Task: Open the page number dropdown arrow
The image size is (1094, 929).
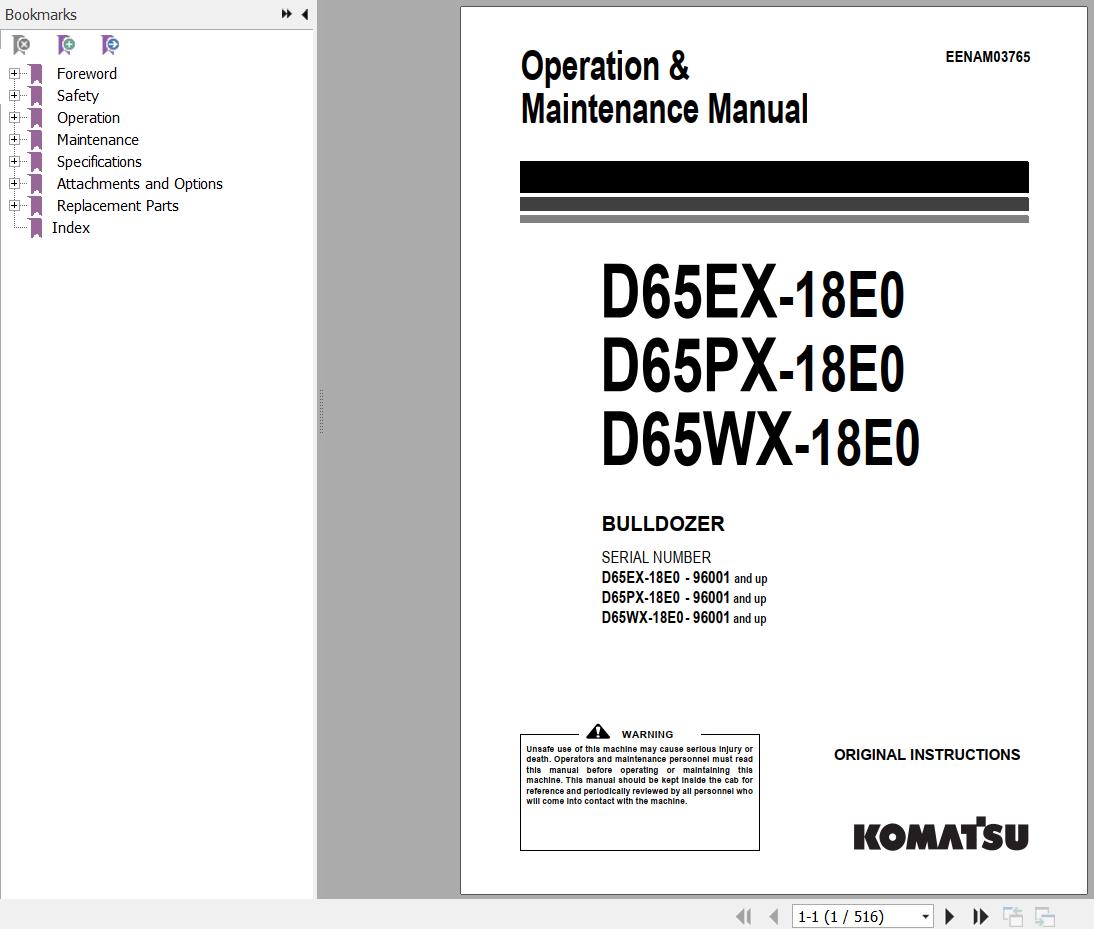Action: coord(925,916)
